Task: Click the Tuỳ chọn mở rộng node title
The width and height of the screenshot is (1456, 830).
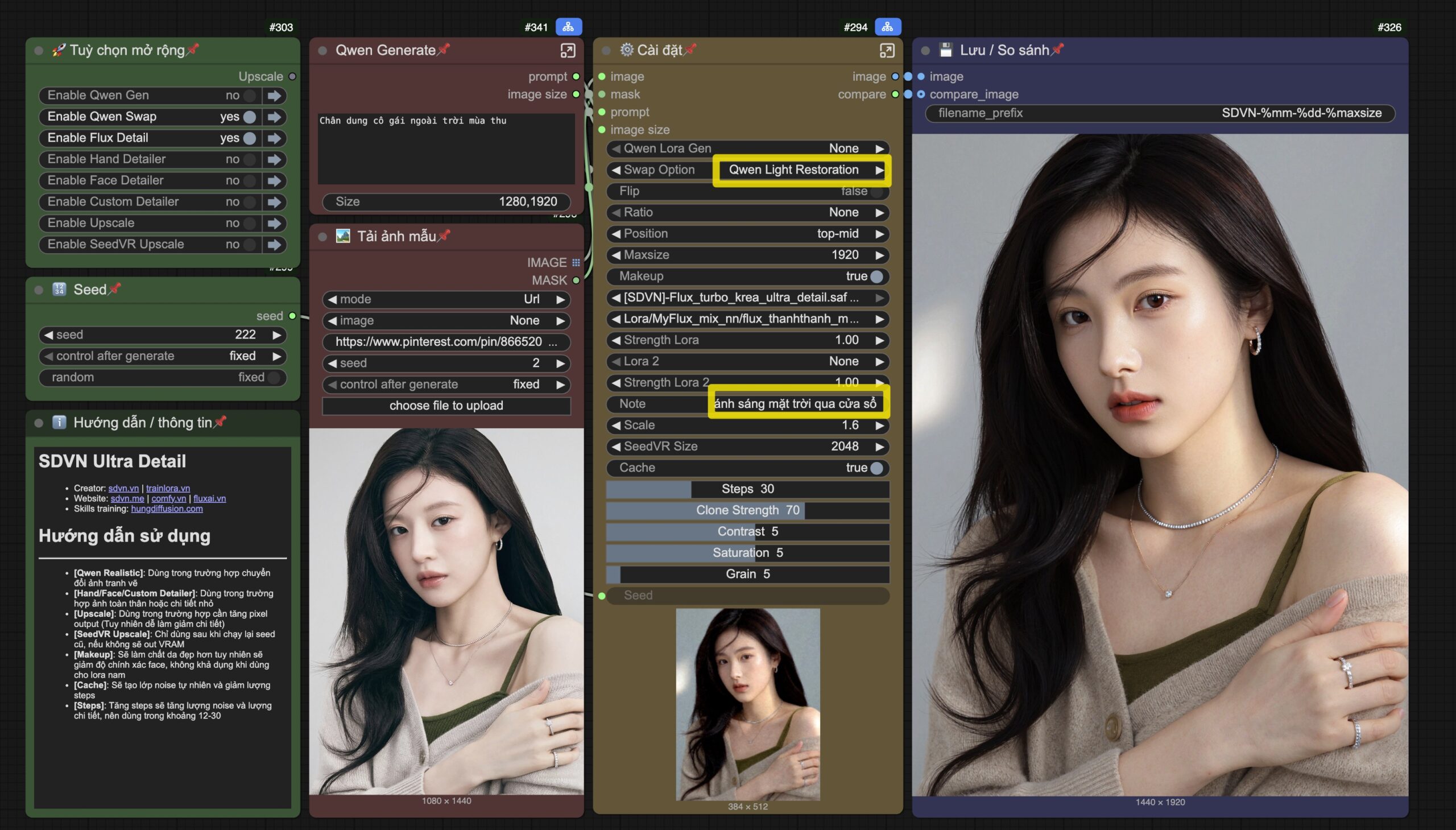Action: point(127,51)
